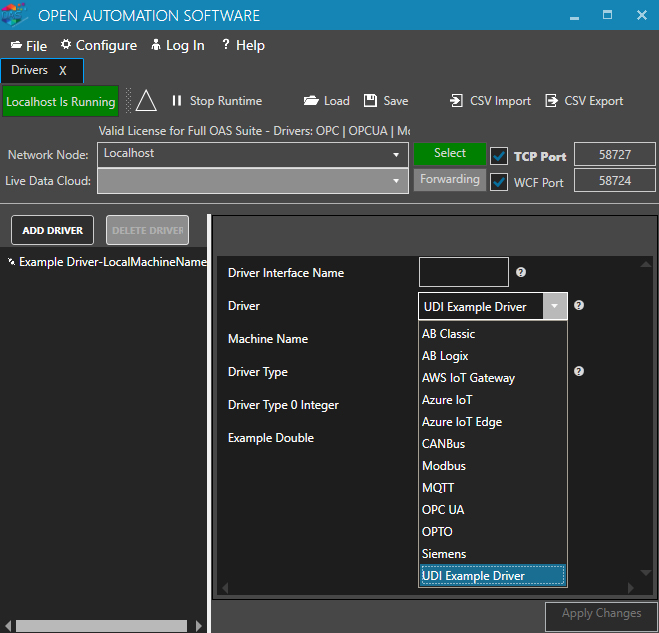Save the configuration with Save
Screen dimensions: 659x633
coord(386,101)
